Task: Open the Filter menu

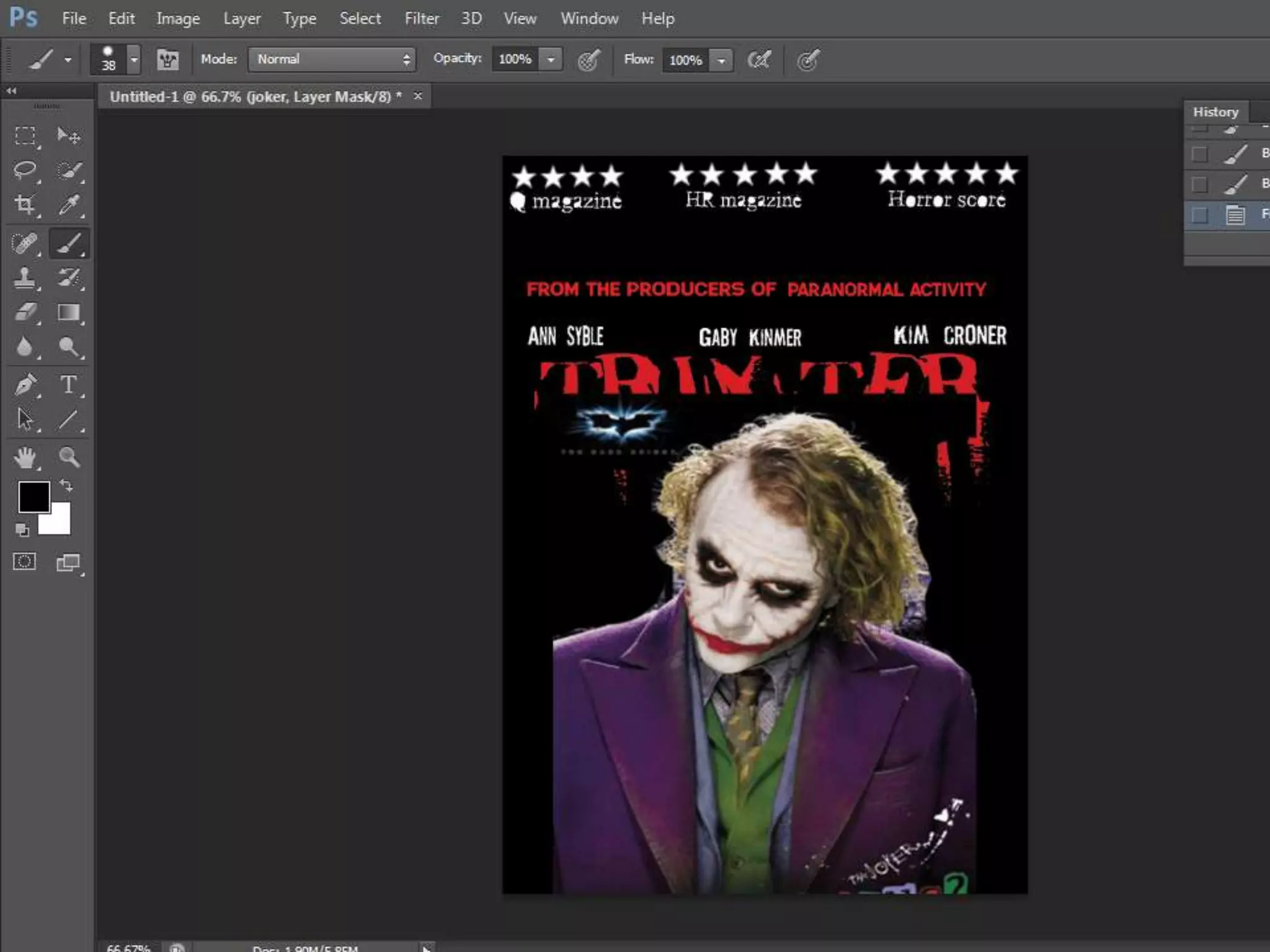Action: 422,19
